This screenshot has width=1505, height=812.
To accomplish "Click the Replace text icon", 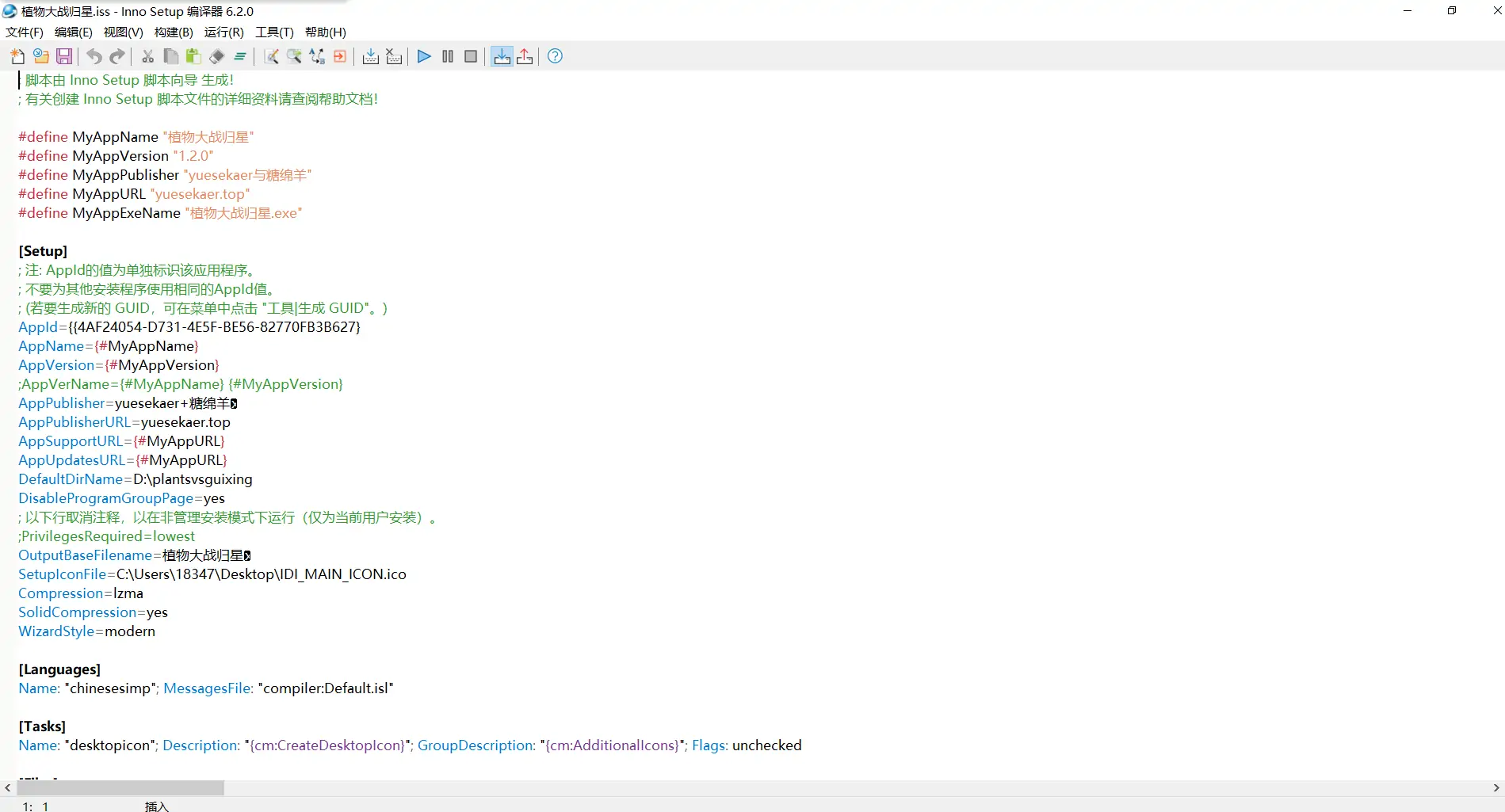I will point(317,56).
